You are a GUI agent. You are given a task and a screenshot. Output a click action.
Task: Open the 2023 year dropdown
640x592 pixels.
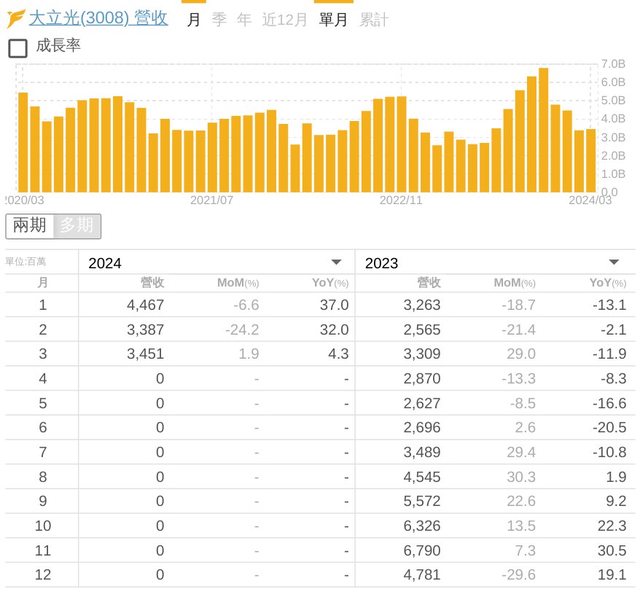point(493,263)
